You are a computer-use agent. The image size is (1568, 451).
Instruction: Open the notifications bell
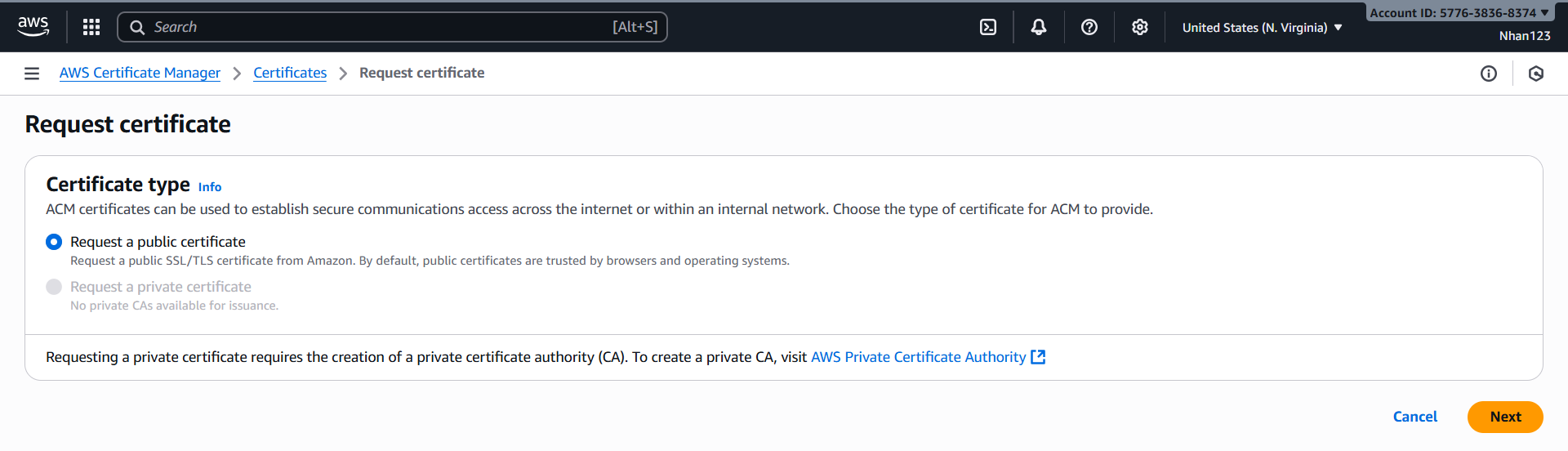click(1039, 27)
